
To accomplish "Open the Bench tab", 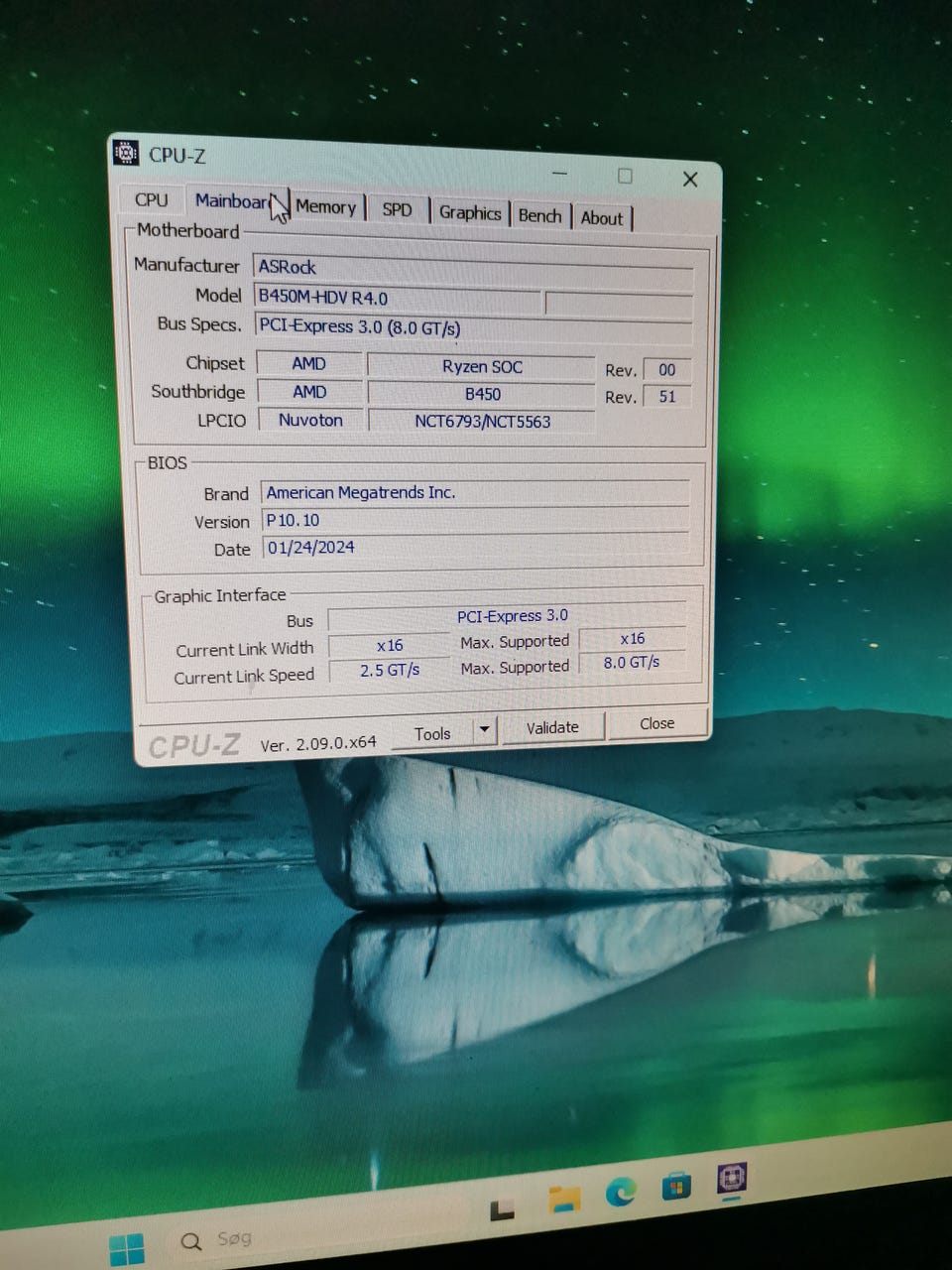I will 539,215.
